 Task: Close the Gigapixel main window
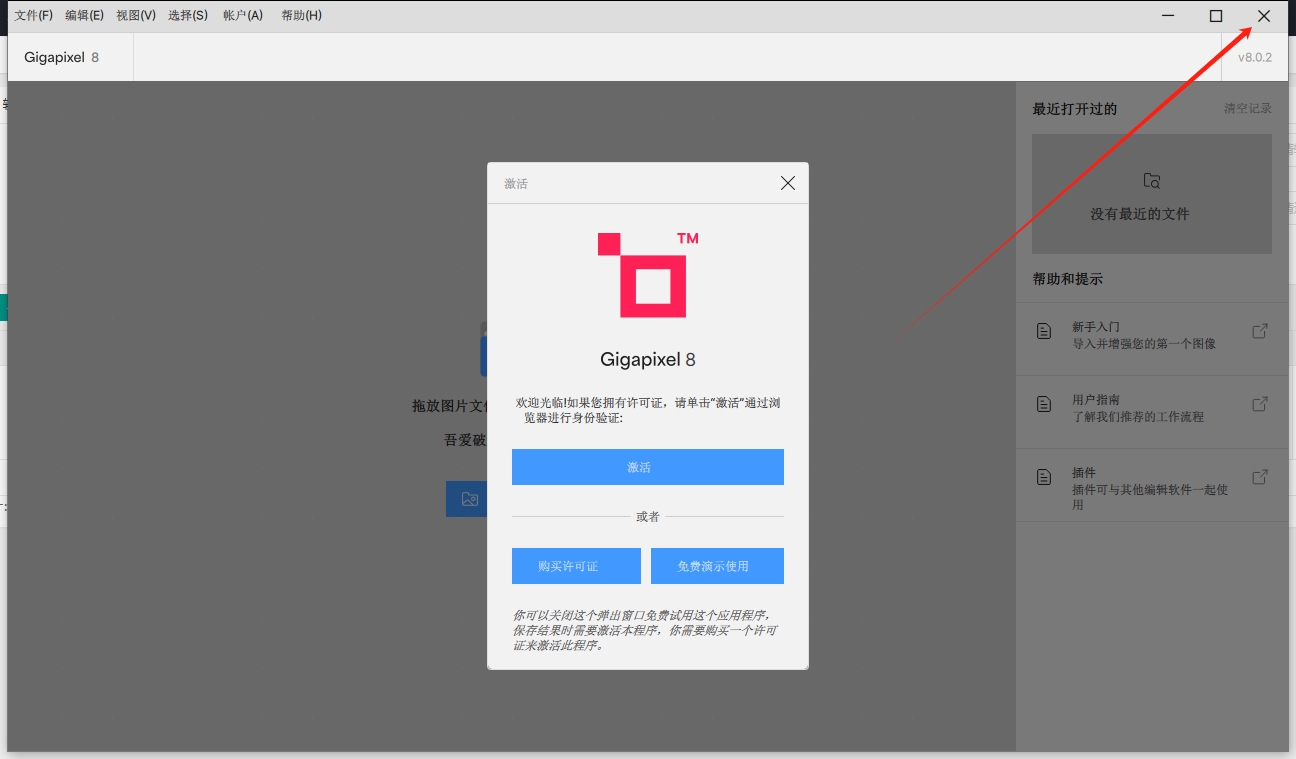click(1264, 16)
